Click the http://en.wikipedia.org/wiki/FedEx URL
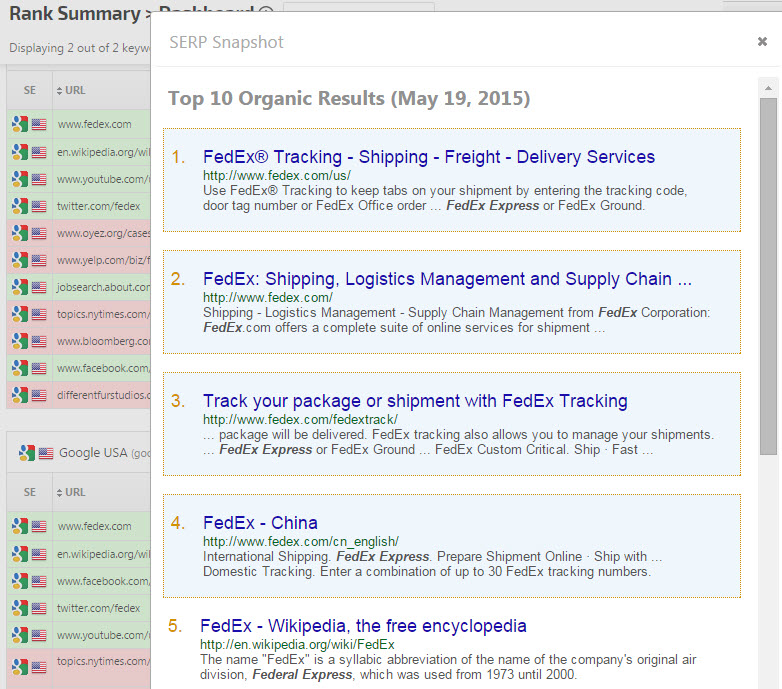The height and width of the screenshot is (689, 782). pyautogui.click(x=297, y=644)
